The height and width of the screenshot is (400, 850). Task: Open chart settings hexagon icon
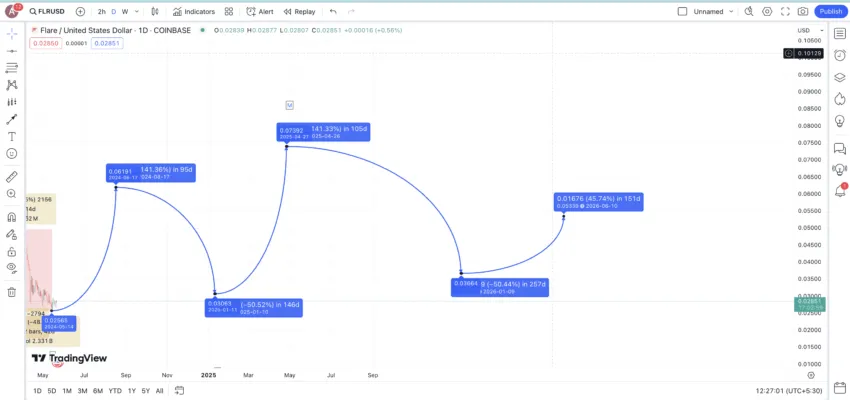(767, 11)
